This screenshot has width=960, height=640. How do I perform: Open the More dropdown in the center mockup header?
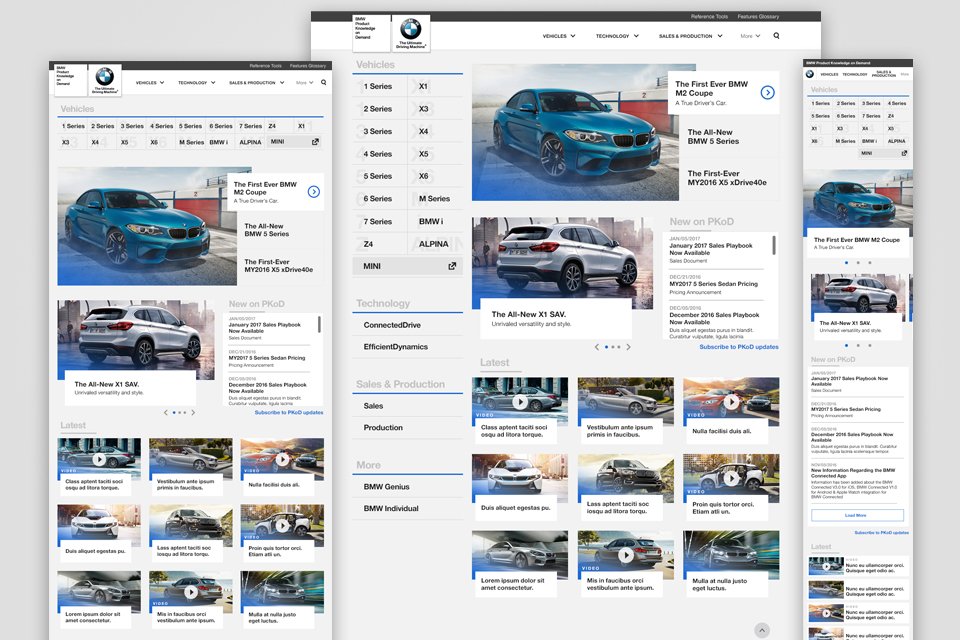[750, 36]
